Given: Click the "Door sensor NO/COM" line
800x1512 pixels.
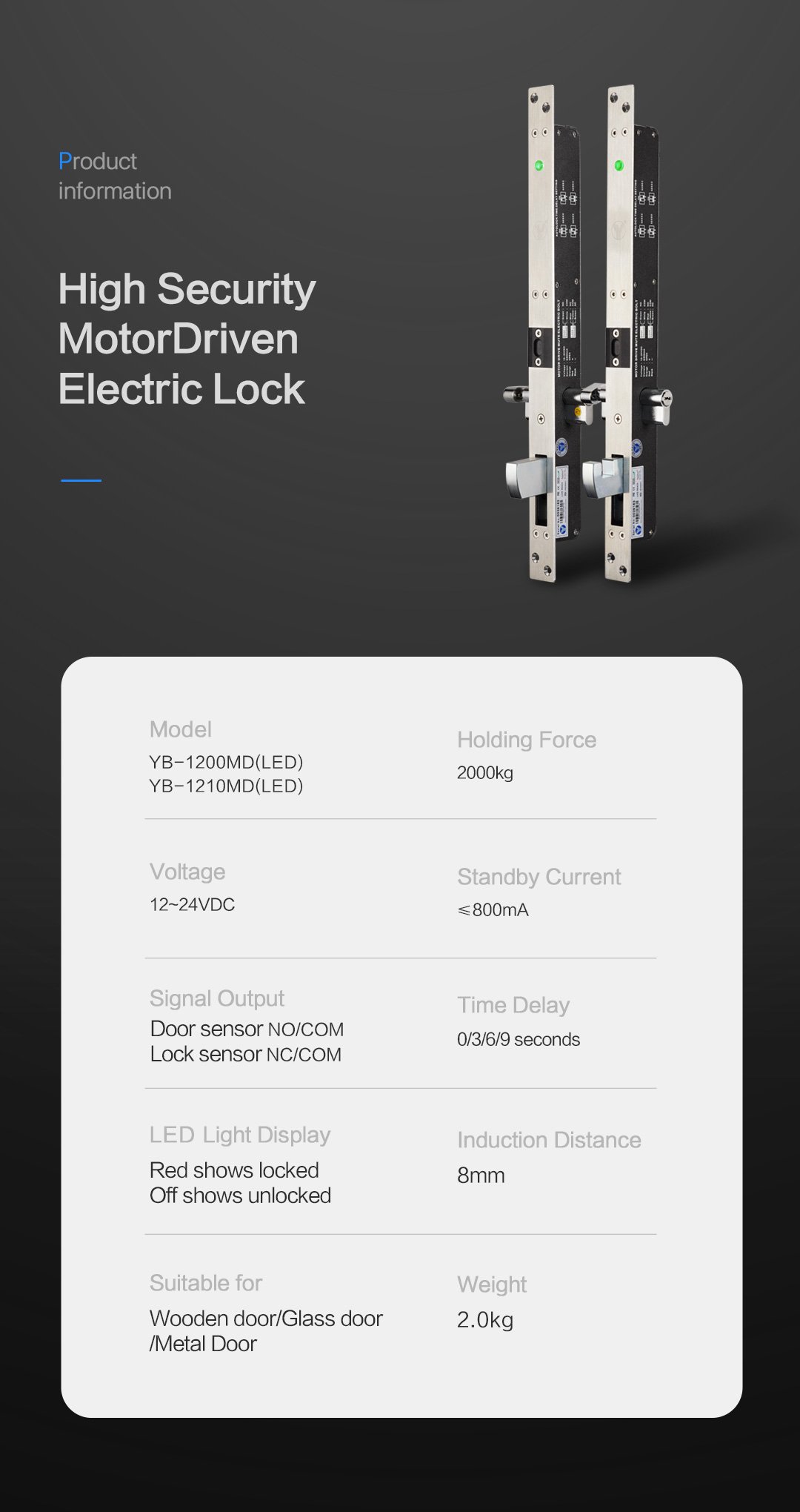Looking at the screenshot, I should point(247,1029).
